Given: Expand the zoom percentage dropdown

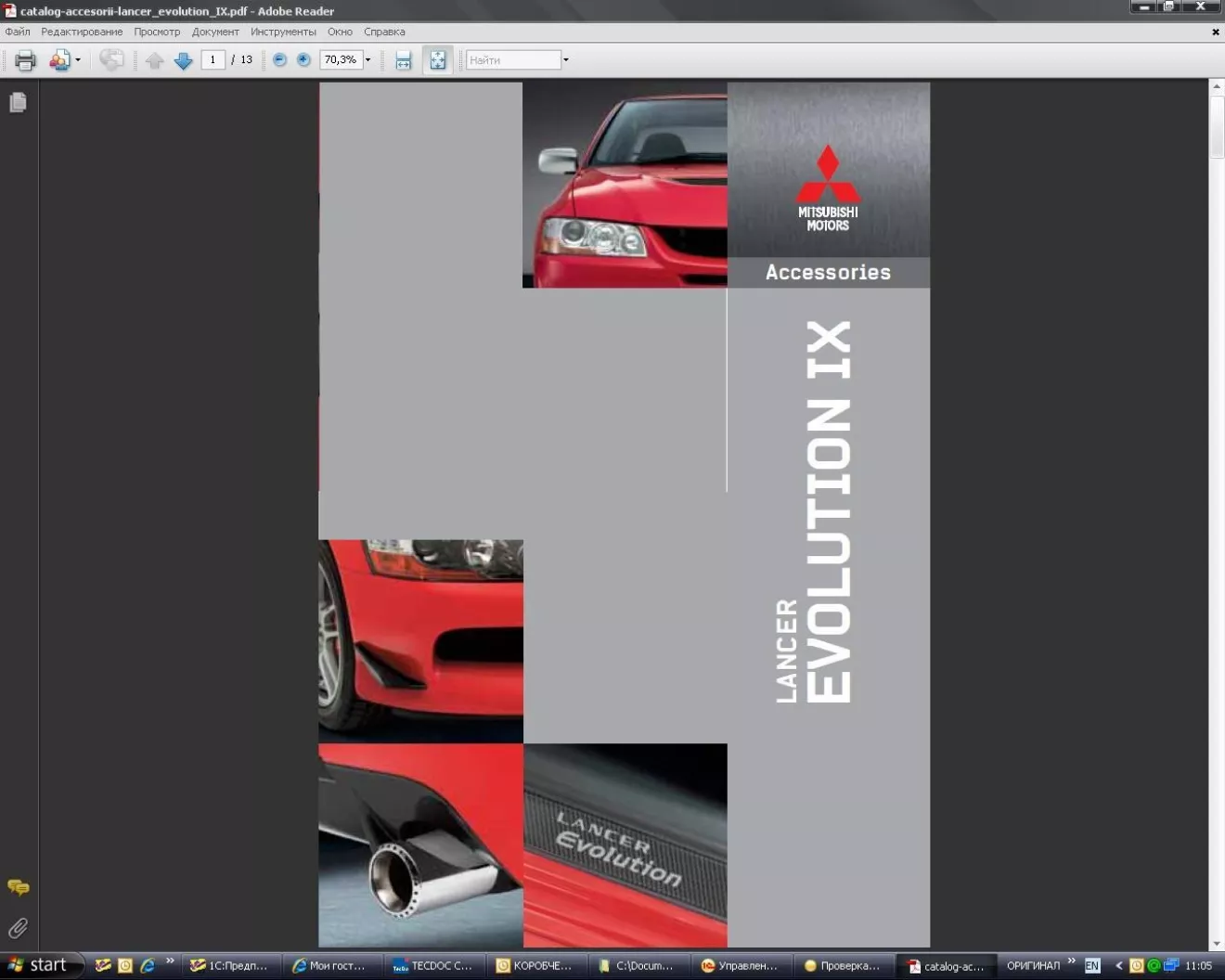Looking at the screenshot, I should point(368,60).
